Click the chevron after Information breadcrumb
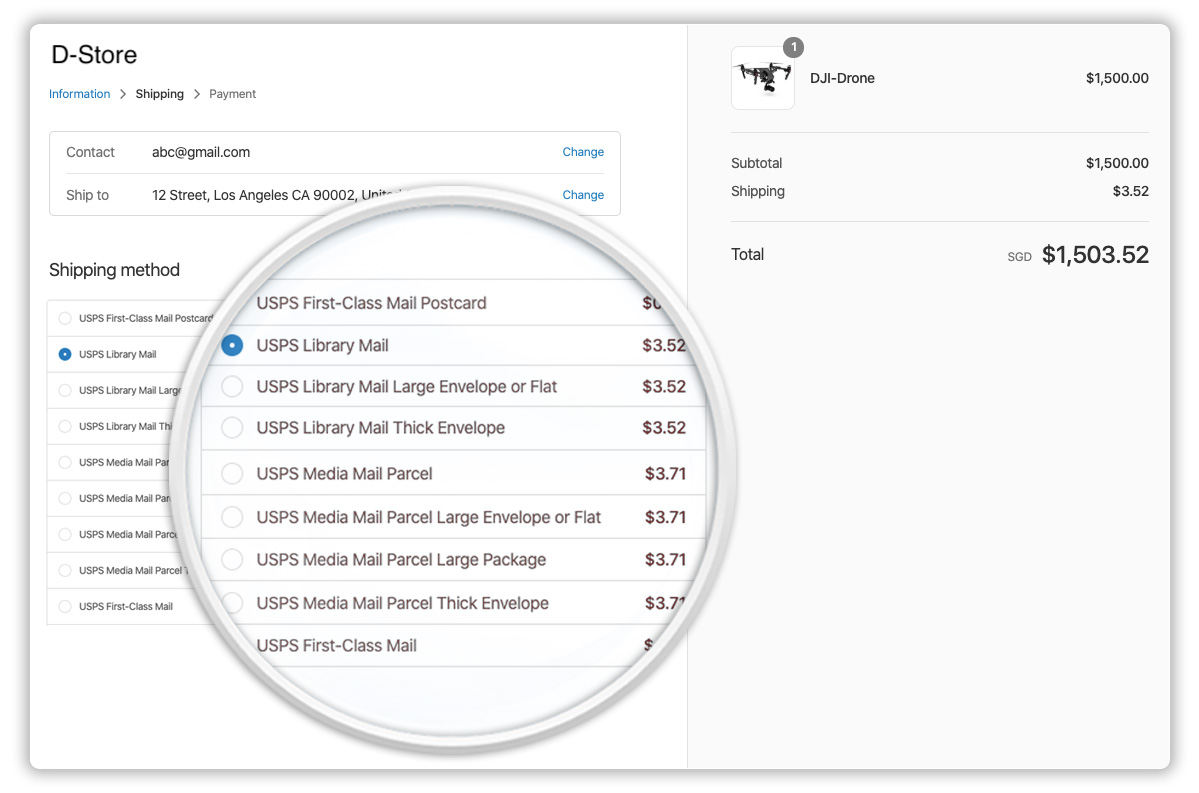This screenshot has width=1199, height=793. (x=123, y=94)
